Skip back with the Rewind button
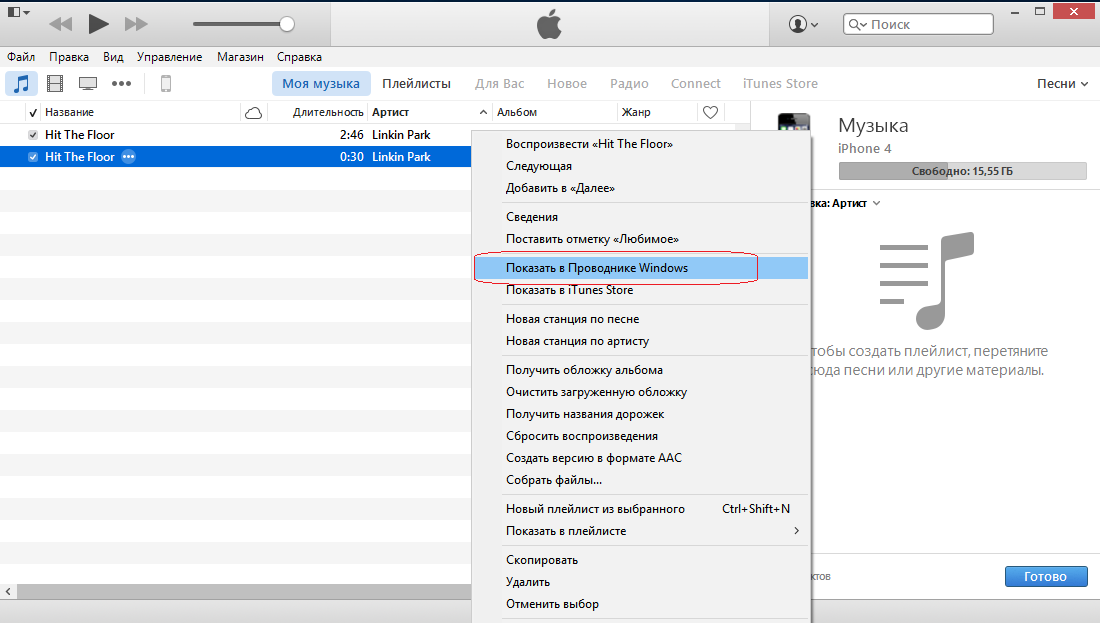The height and width of the screenshot is (623, 1100). [x=61, y=24]
